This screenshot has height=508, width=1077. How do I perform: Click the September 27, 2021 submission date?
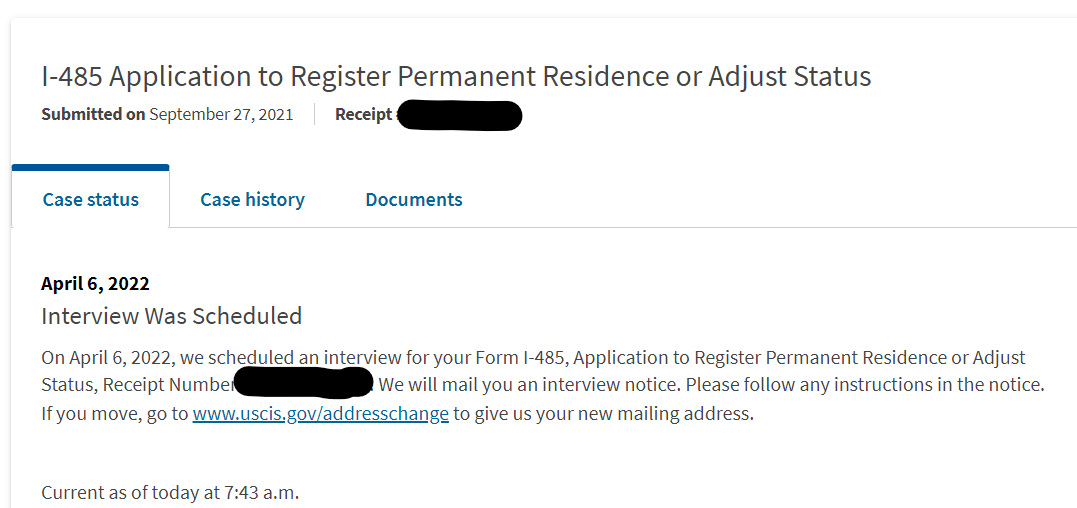(221, 114)
